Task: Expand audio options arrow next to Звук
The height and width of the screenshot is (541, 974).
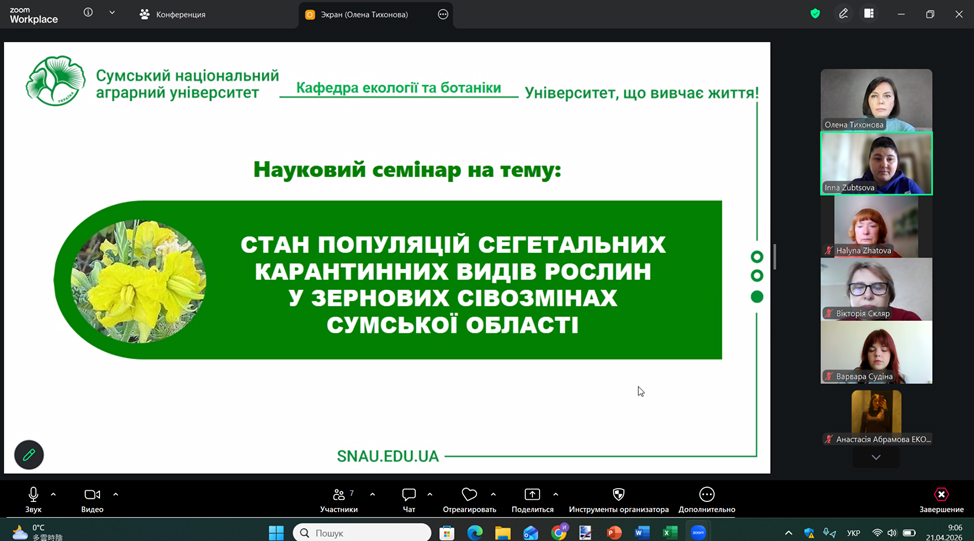Action: 54,494
